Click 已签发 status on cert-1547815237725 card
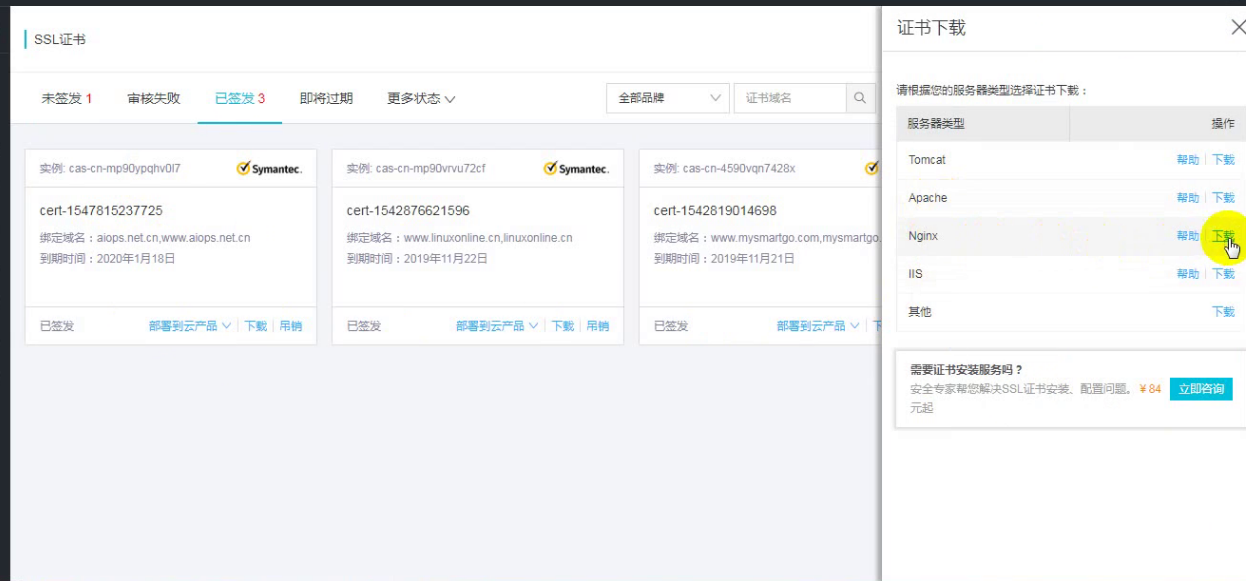Viewport: 1246px width, 581px height. (57, 326)
